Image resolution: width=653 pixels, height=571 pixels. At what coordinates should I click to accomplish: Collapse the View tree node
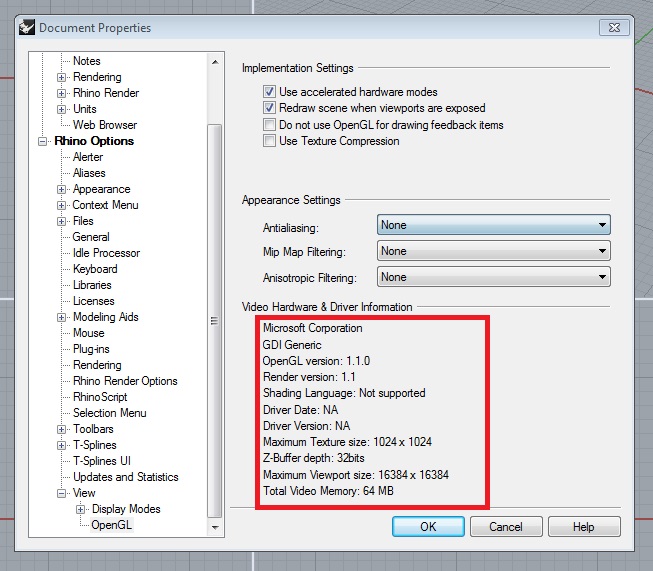[61, 494]
